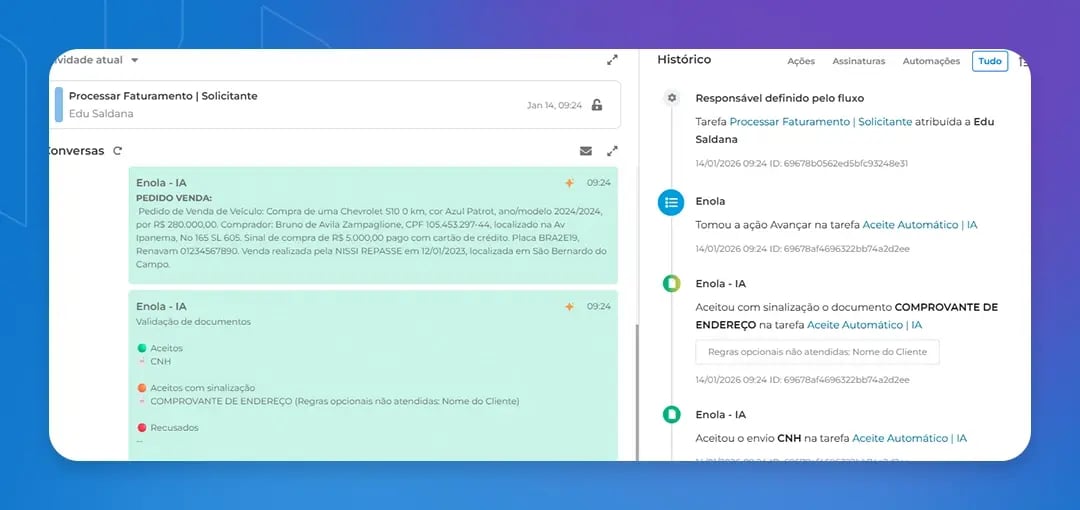1080x510 pixels.
Task: Open the Atividade atual dropdown arrow
Action: [135, 60]
